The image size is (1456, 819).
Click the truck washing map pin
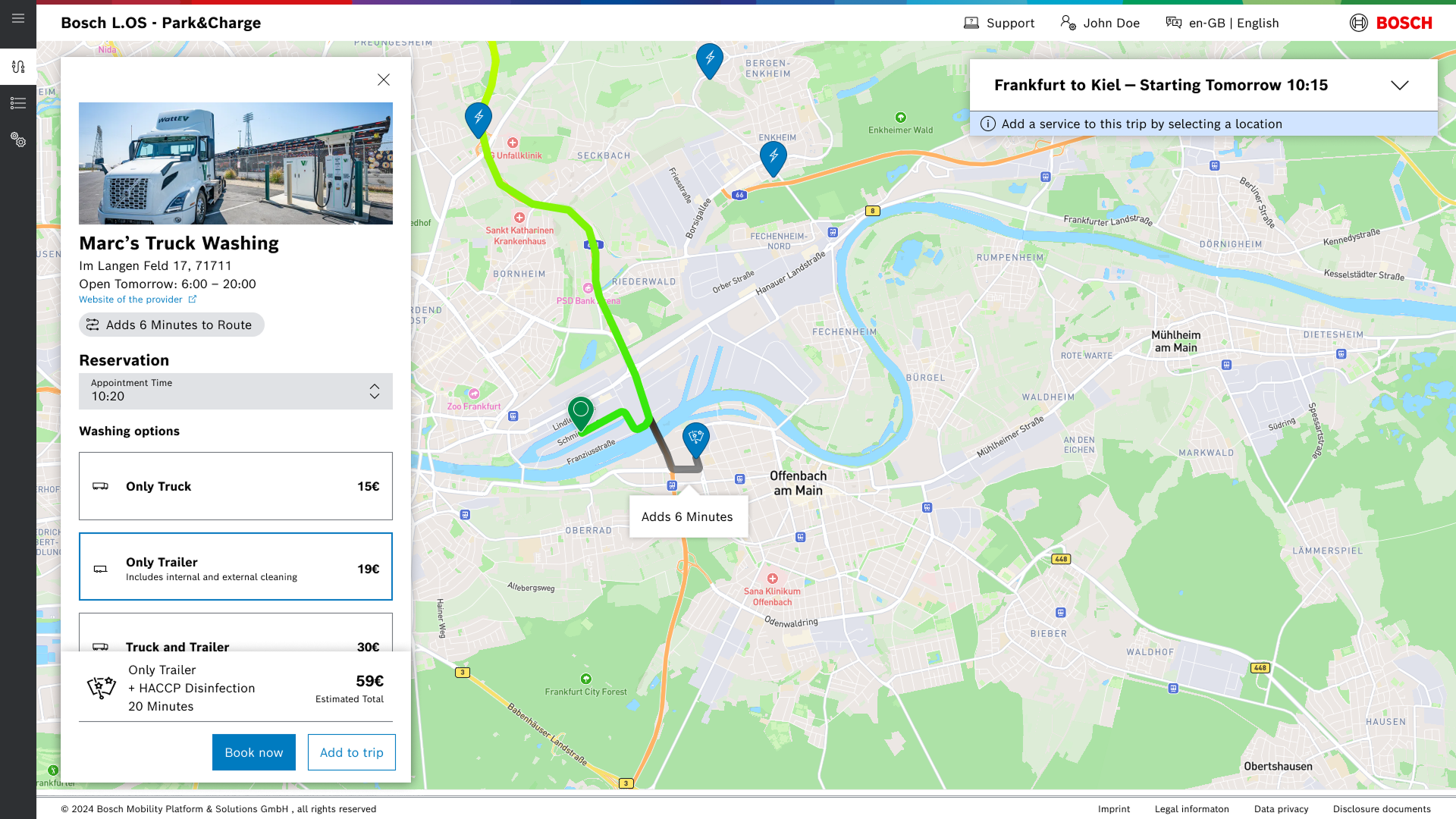[695, 438]
